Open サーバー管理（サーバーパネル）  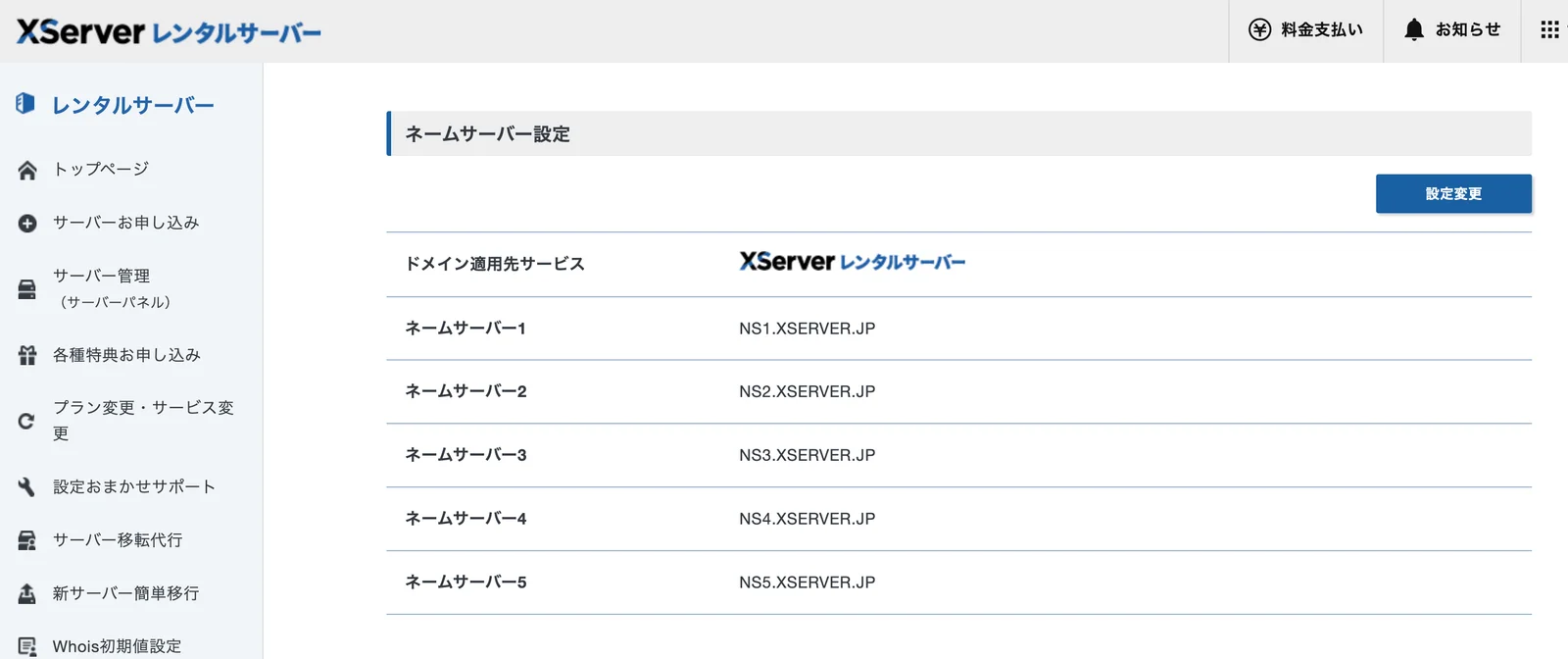point(112,288)
